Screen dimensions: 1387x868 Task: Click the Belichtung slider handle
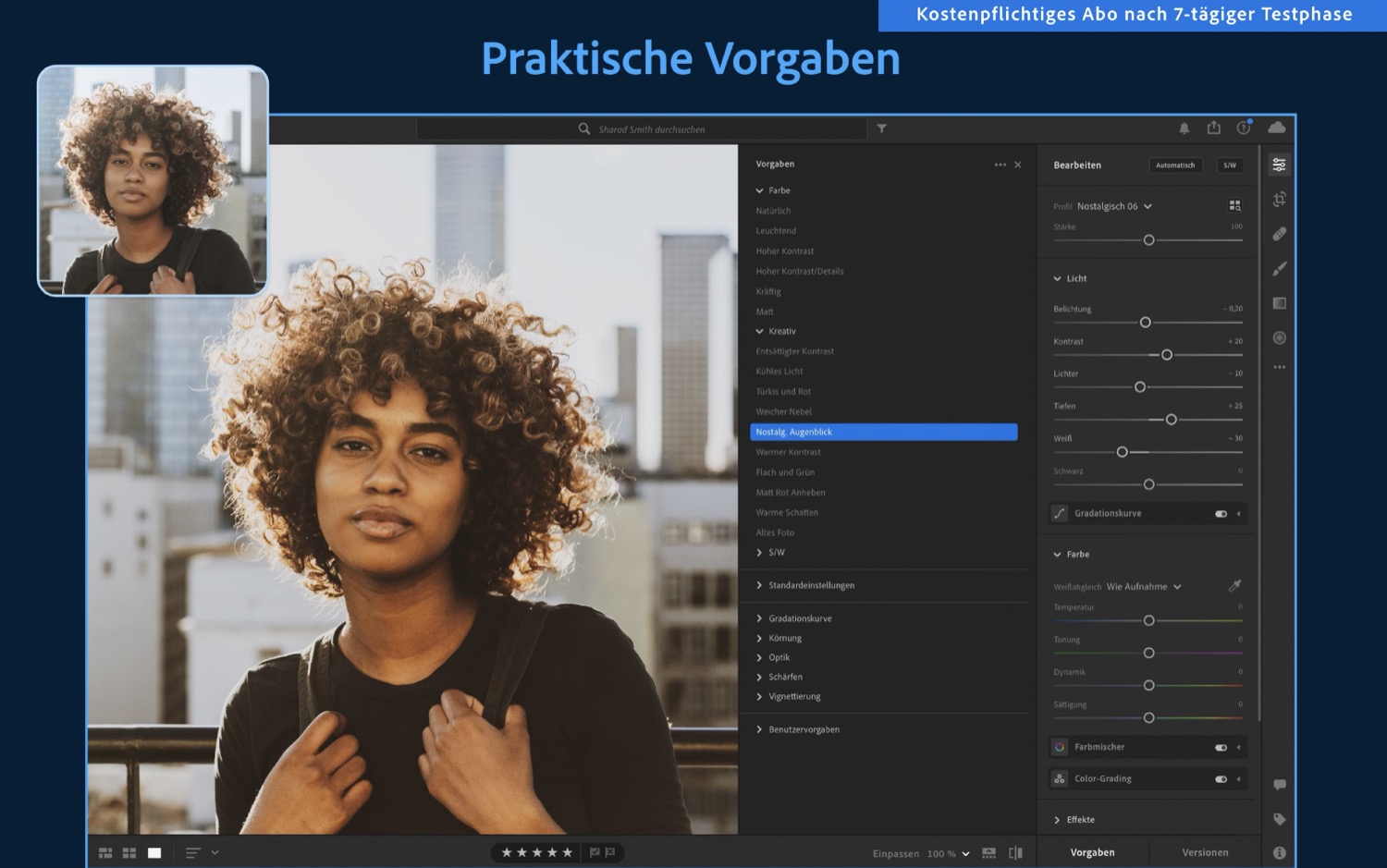click(1145, 323)
